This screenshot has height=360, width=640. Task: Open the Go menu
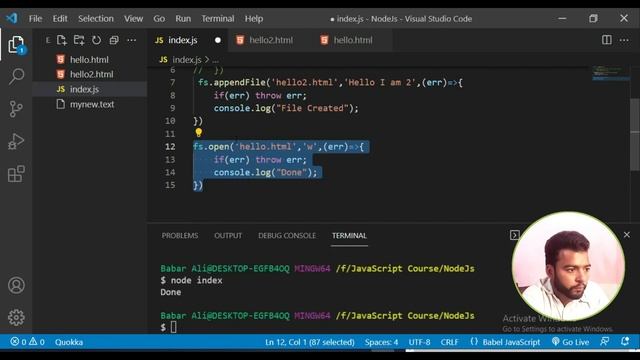(159, 18)
